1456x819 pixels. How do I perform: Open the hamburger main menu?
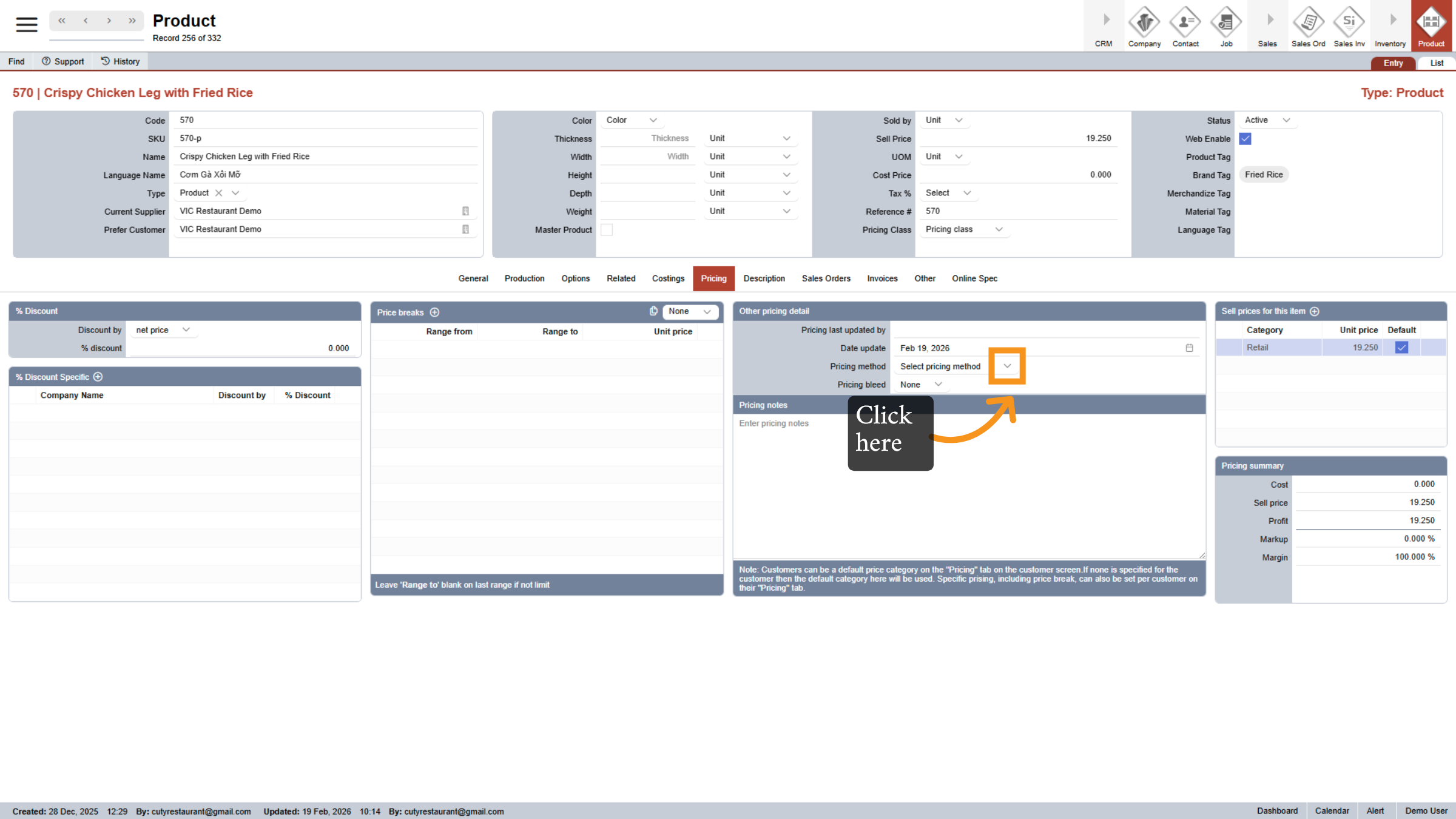(26, 24)
